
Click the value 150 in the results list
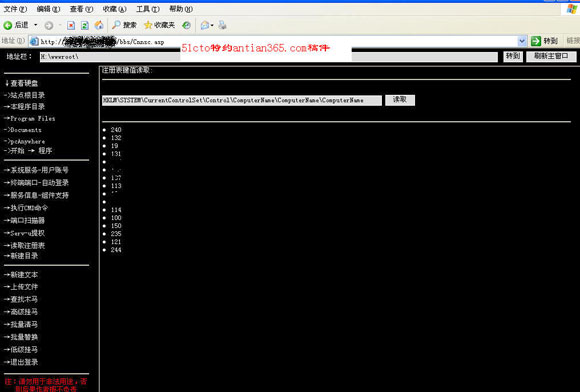point(116,226)
